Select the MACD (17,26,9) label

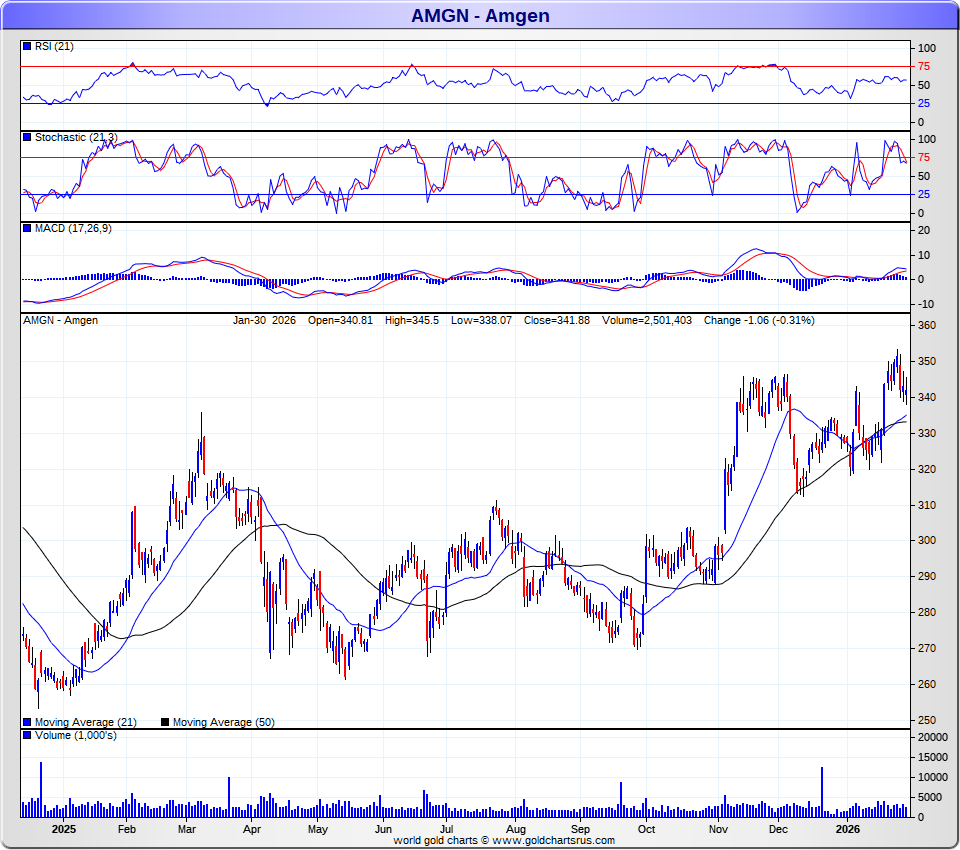pos(73,228)
